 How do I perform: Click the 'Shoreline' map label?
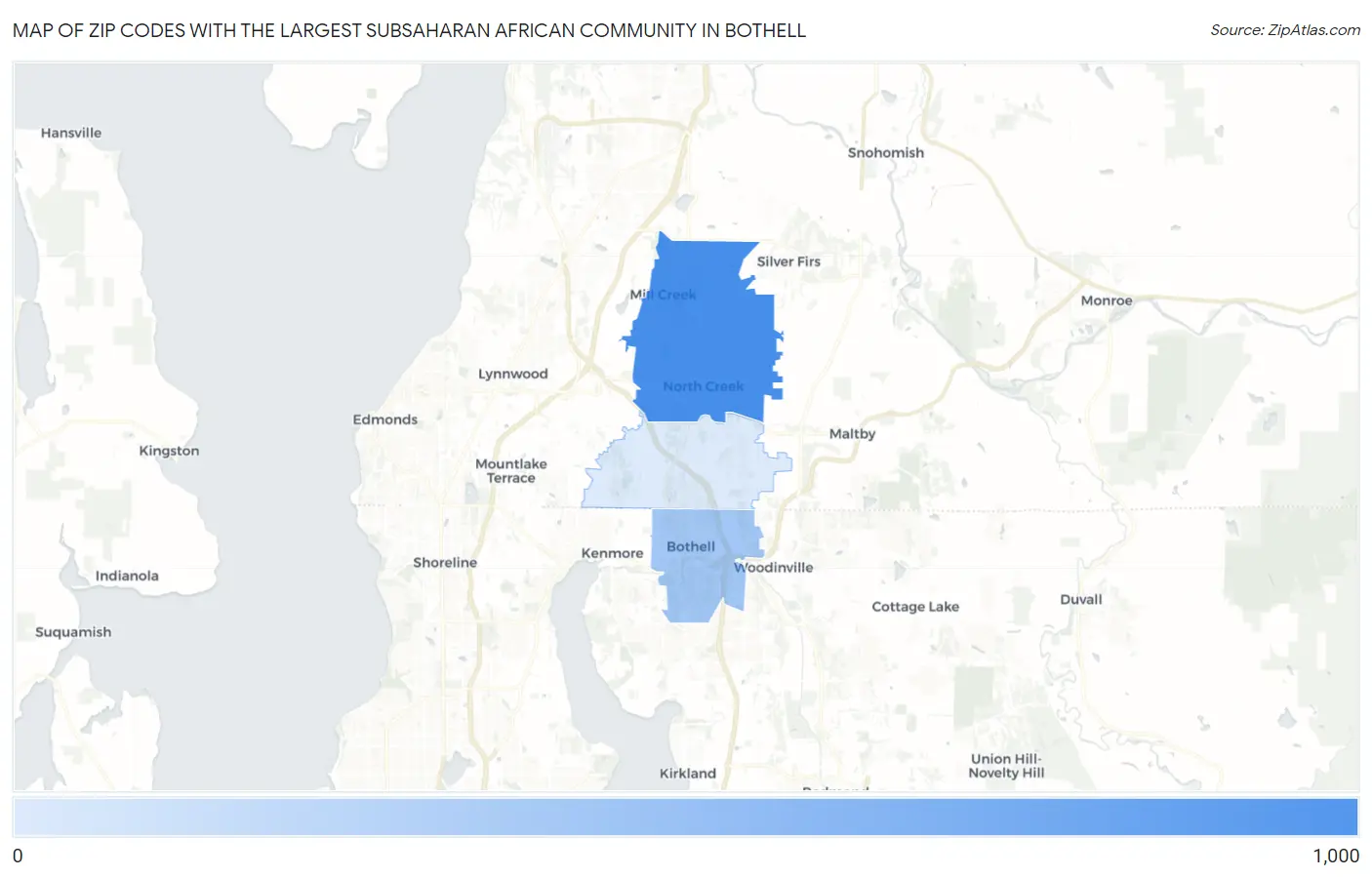(445, 563)
